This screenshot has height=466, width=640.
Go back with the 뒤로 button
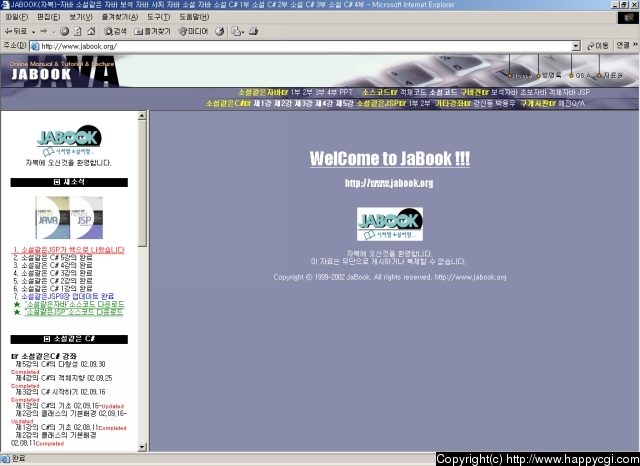coord(16,31)
